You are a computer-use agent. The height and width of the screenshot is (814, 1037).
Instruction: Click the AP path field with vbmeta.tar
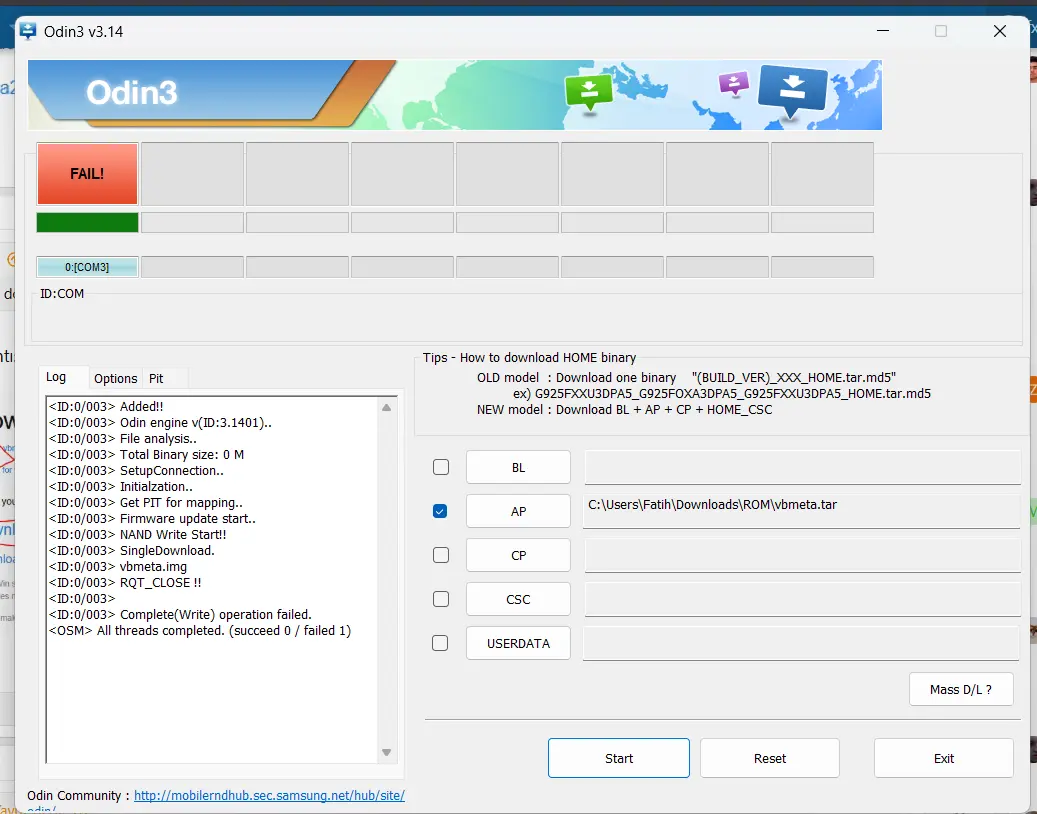802,511
